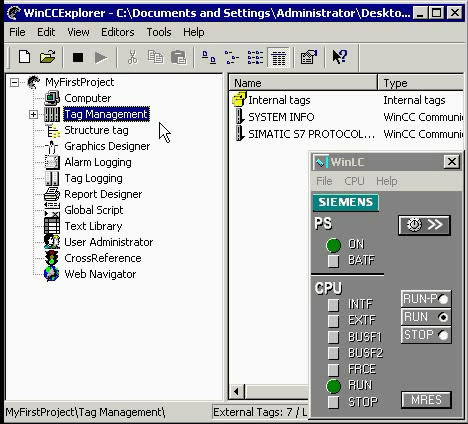Click the Internal tags folder icon
This screenshot has width=468, height=424.
(x=239, y=99)
